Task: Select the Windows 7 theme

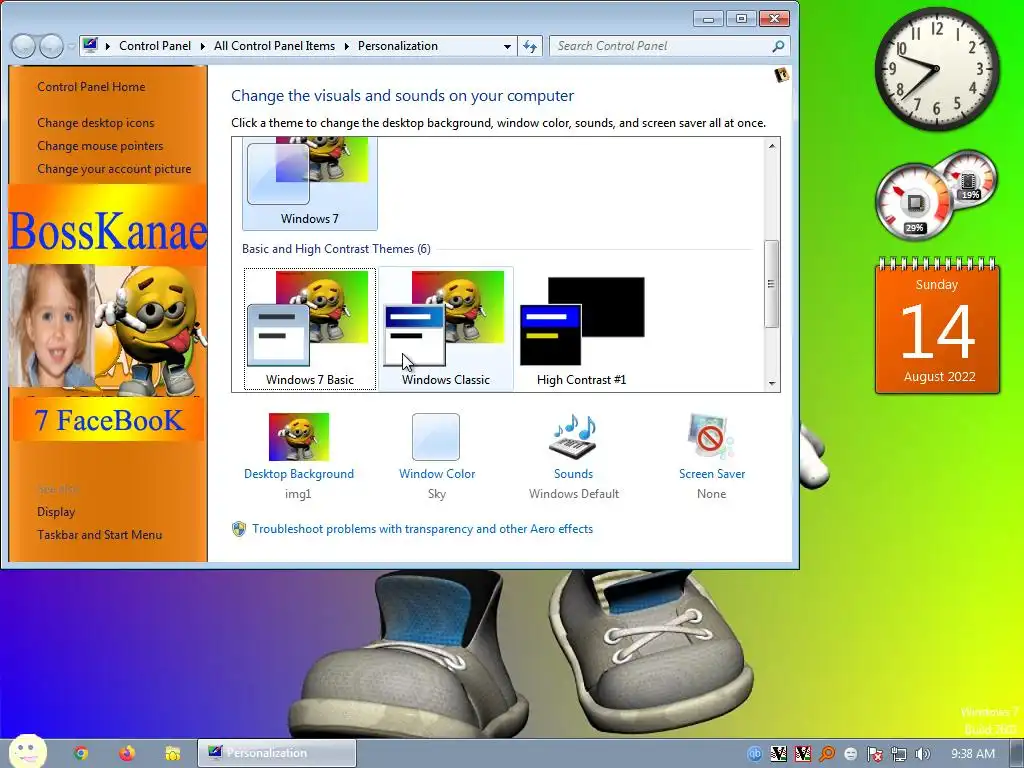Action: click(x=310, y=184)
